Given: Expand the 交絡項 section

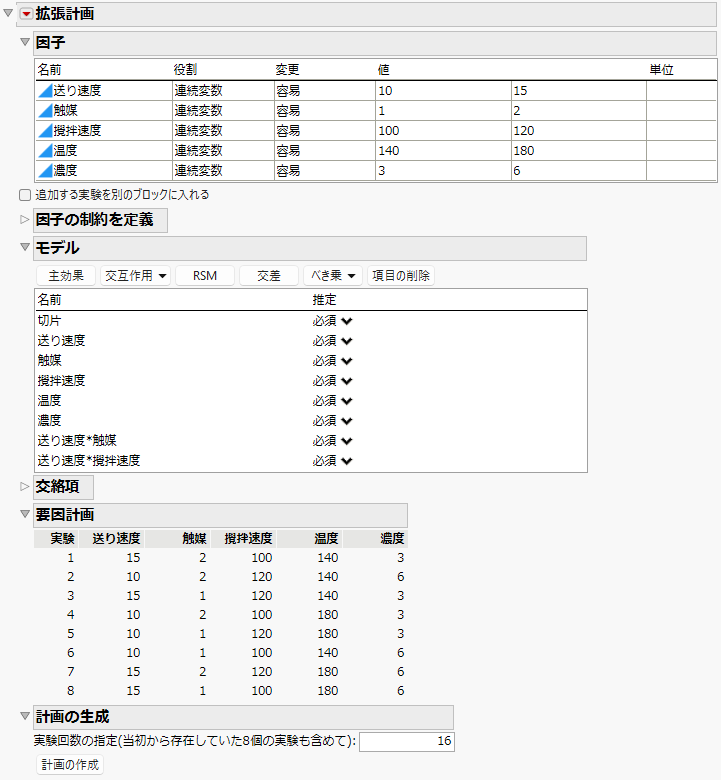Looking at the screenshot, I should click(25, 487).
